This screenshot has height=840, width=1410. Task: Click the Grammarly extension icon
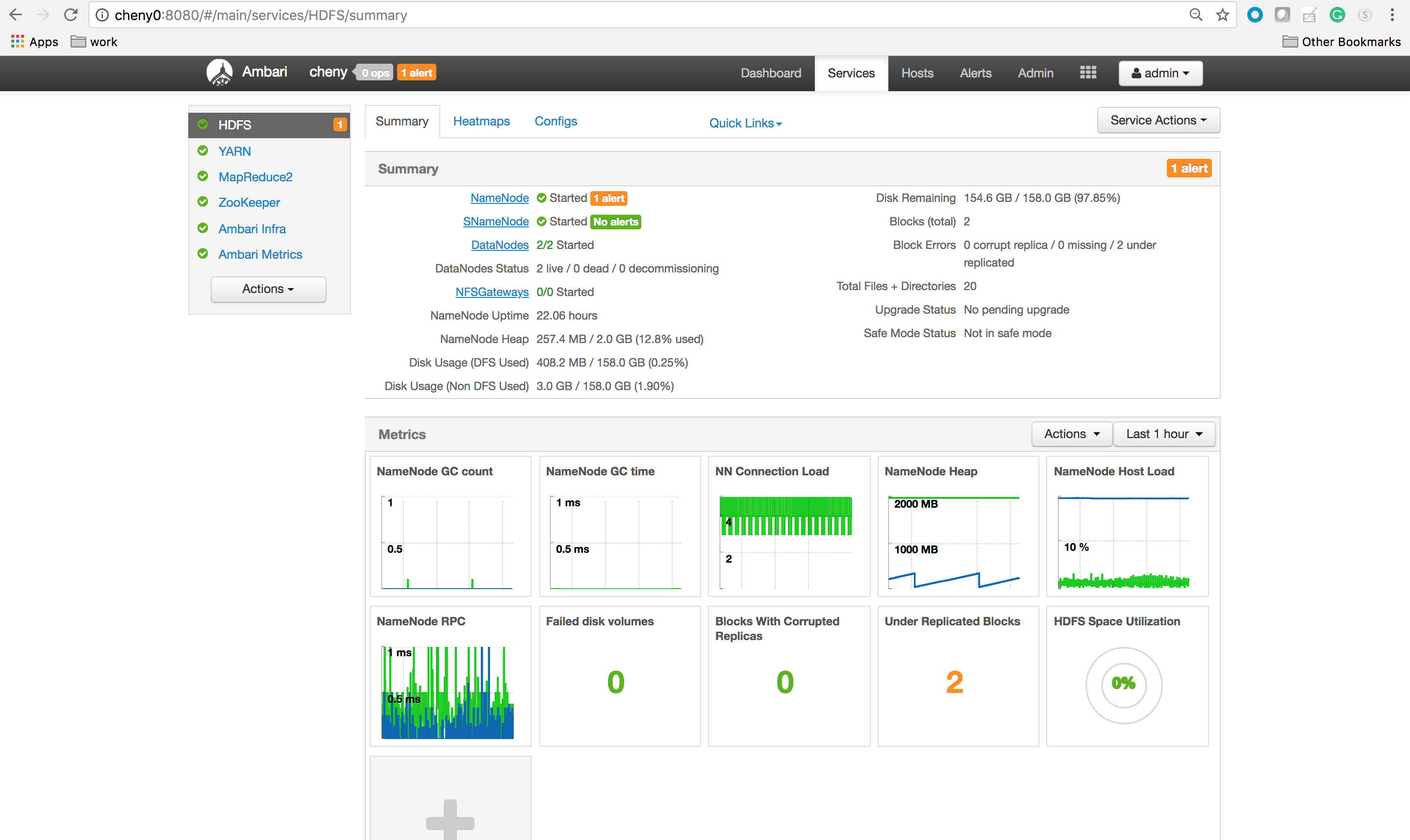click(1336, 15)
